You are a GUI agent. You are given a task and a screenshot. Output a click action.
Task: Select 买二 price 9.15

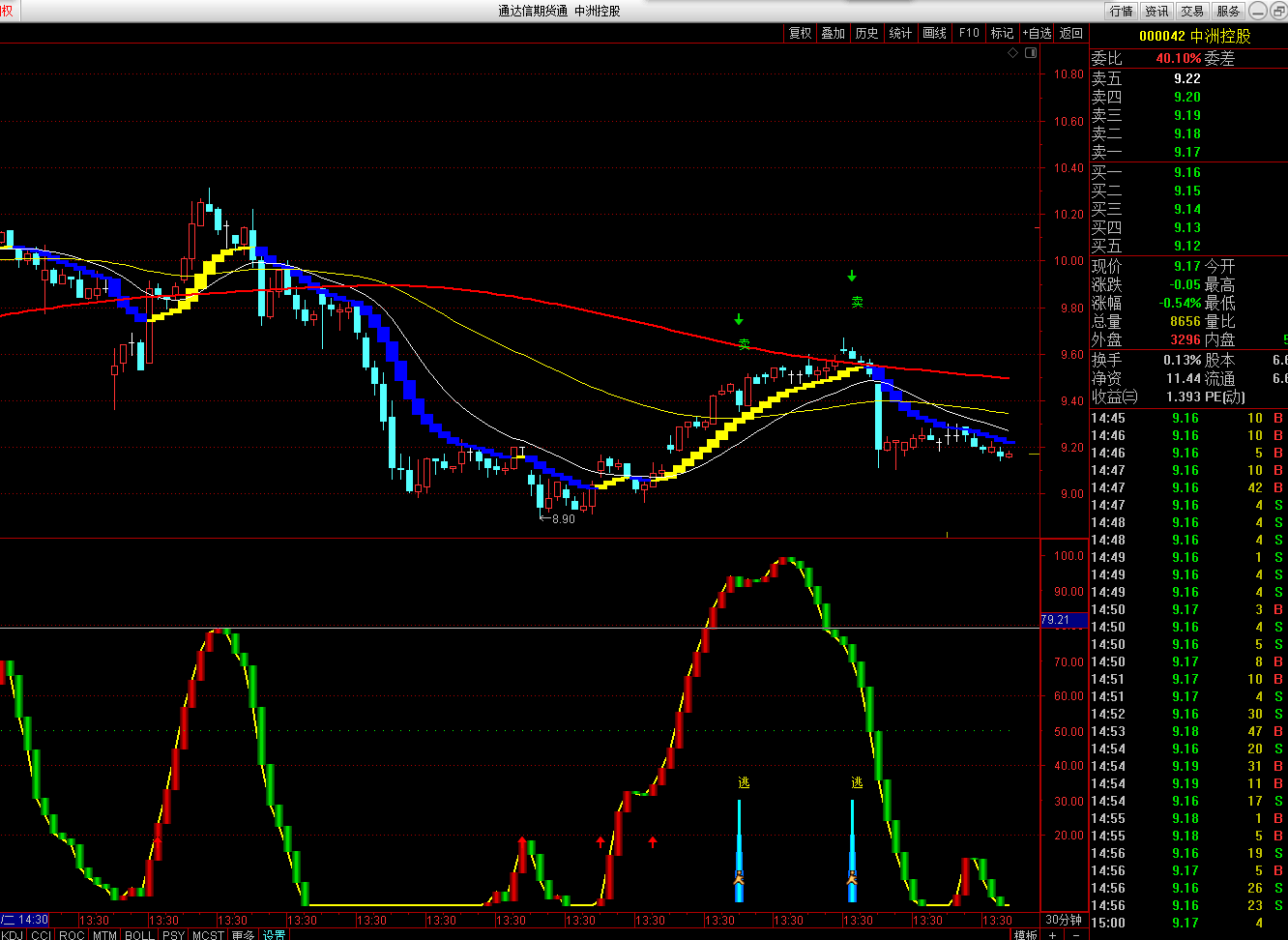click(1187, 191)
